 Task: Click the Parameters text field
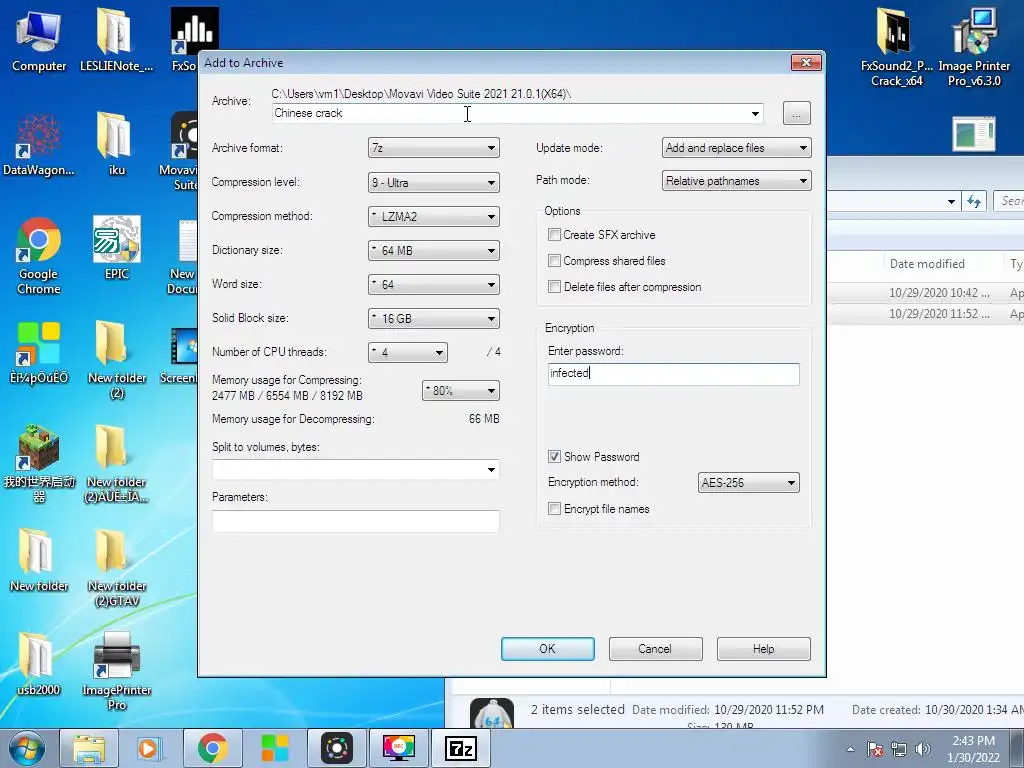pyautogui.click(x=355, y=521)
